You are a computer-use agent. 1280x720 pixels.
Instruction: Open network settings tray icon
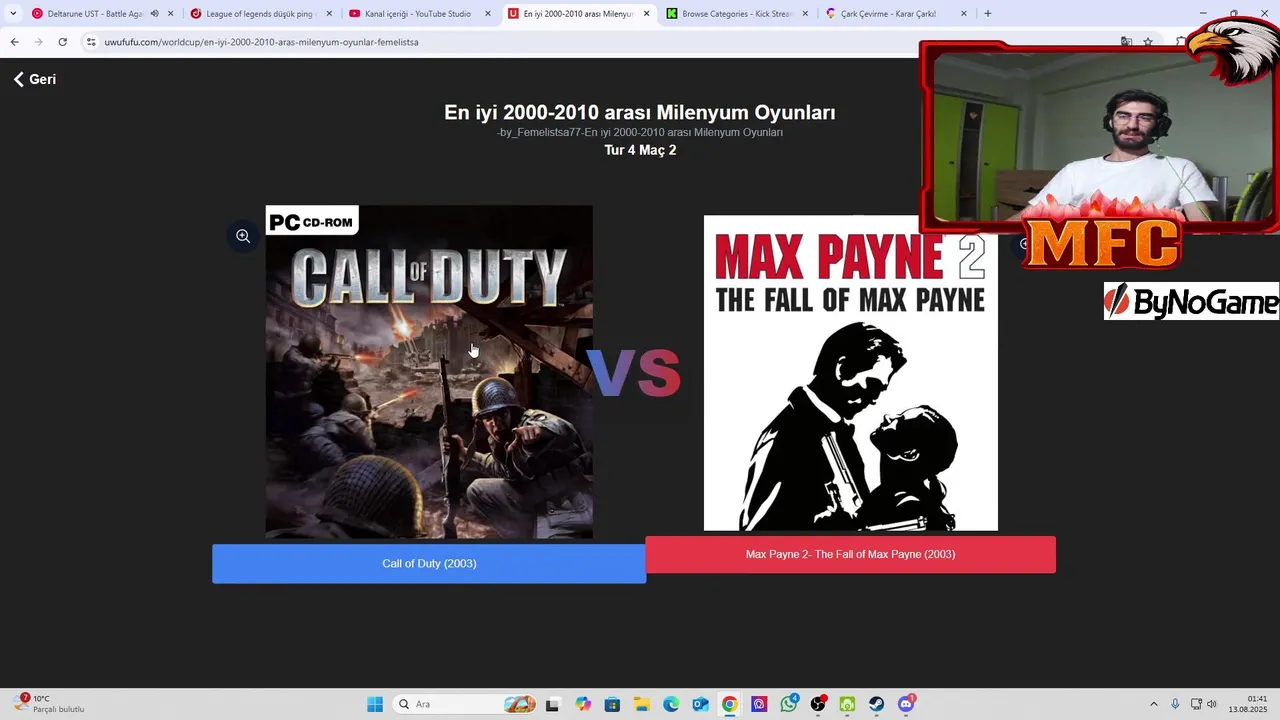(x=1196, y=704)
